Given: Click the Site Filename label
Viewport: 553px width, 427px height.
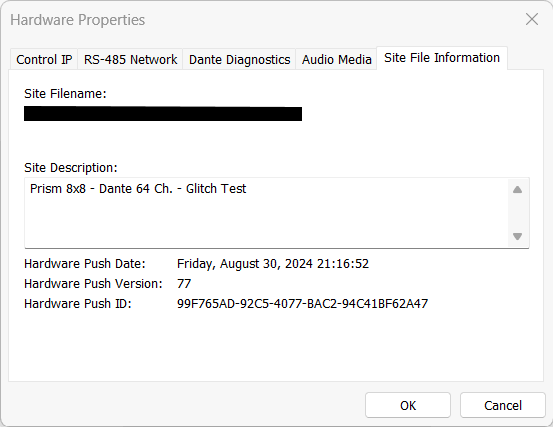Looking at the screenshot, I should tap(65, 94).
